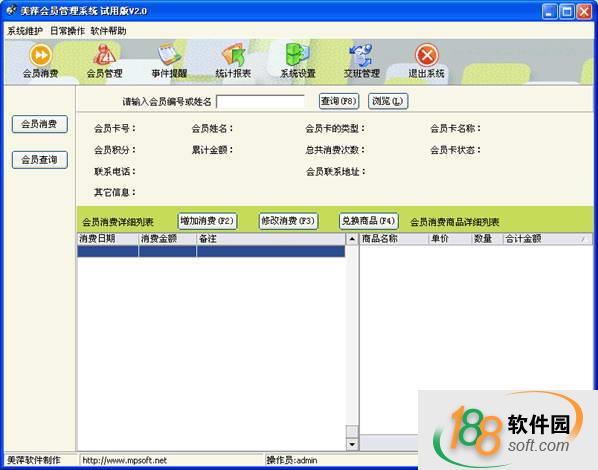Click the consumption list scroll-down arrow

(352, 444)
